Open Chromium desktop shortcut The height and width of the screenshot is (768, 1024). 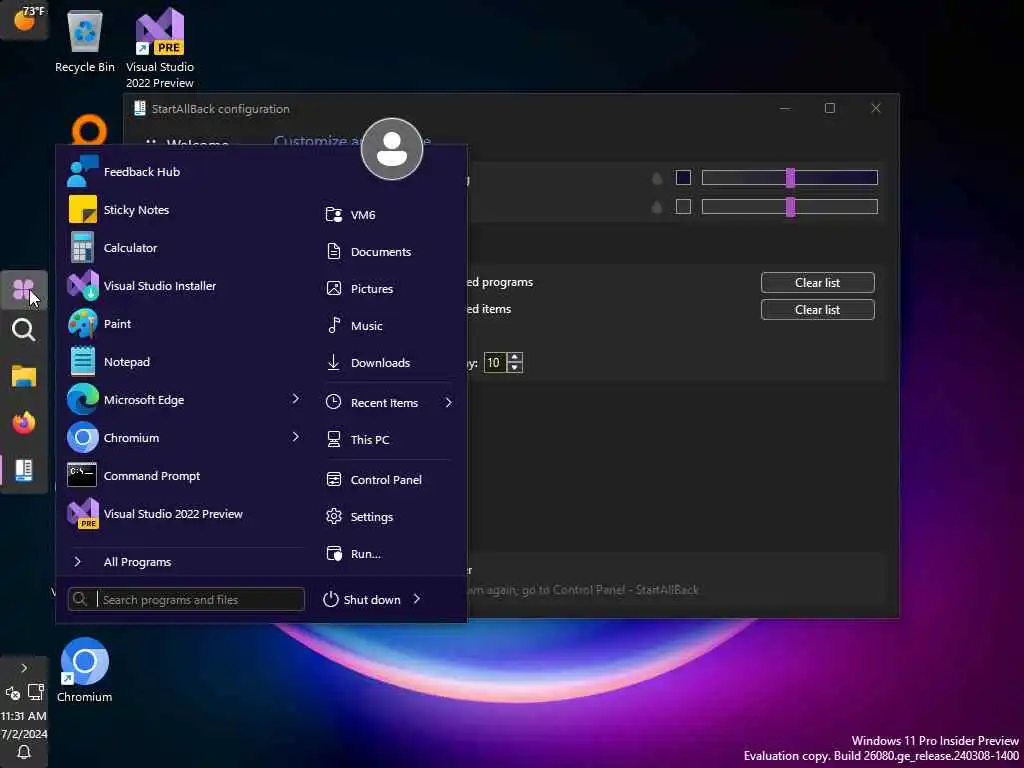pyautogui.click(x=84, y=671)
